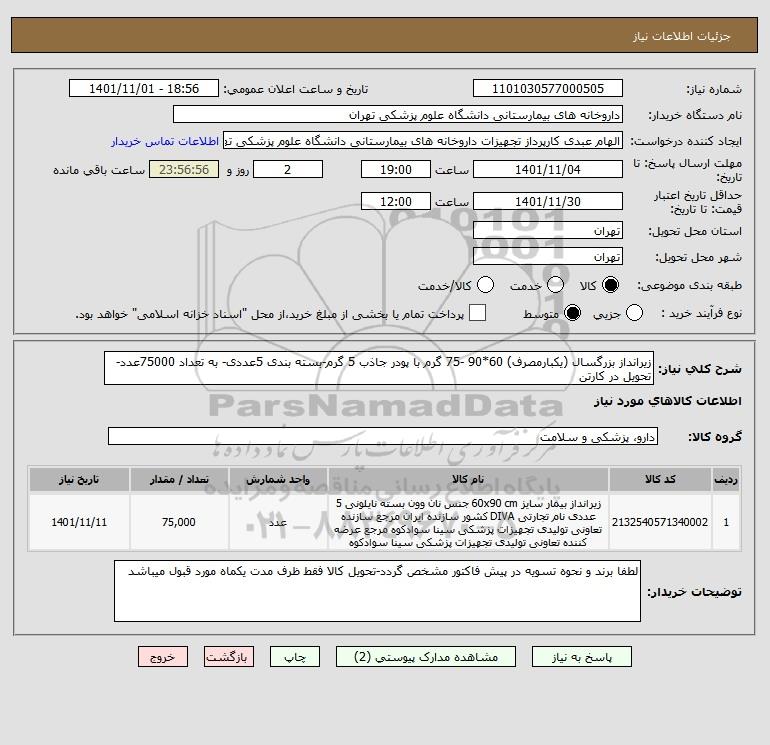Open the اطلاعات تماس خریدار link
The width and height of the screenshot is (770, 745).
point(165,141)
